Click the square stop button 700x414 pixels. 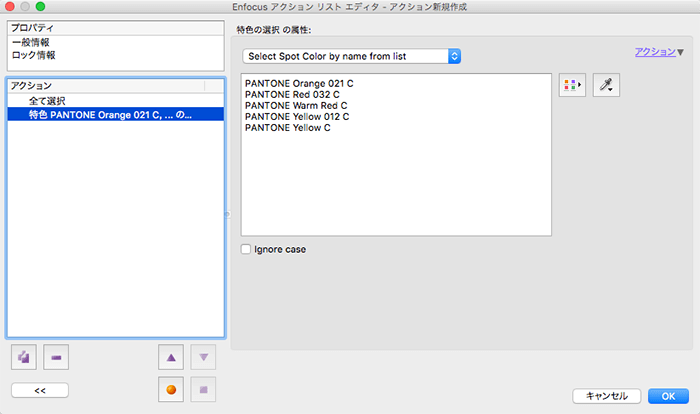pos(203,389)
